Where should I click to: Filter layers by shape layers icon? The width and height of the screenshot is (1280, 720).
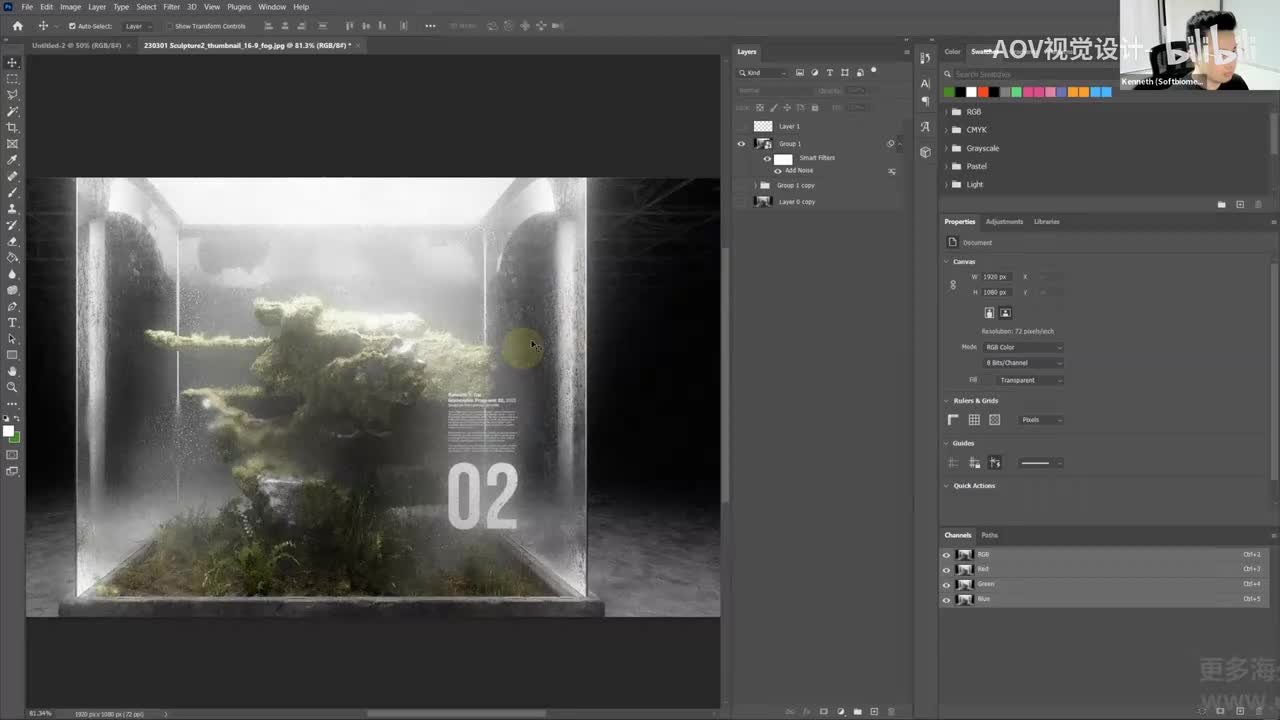point(845,72)
